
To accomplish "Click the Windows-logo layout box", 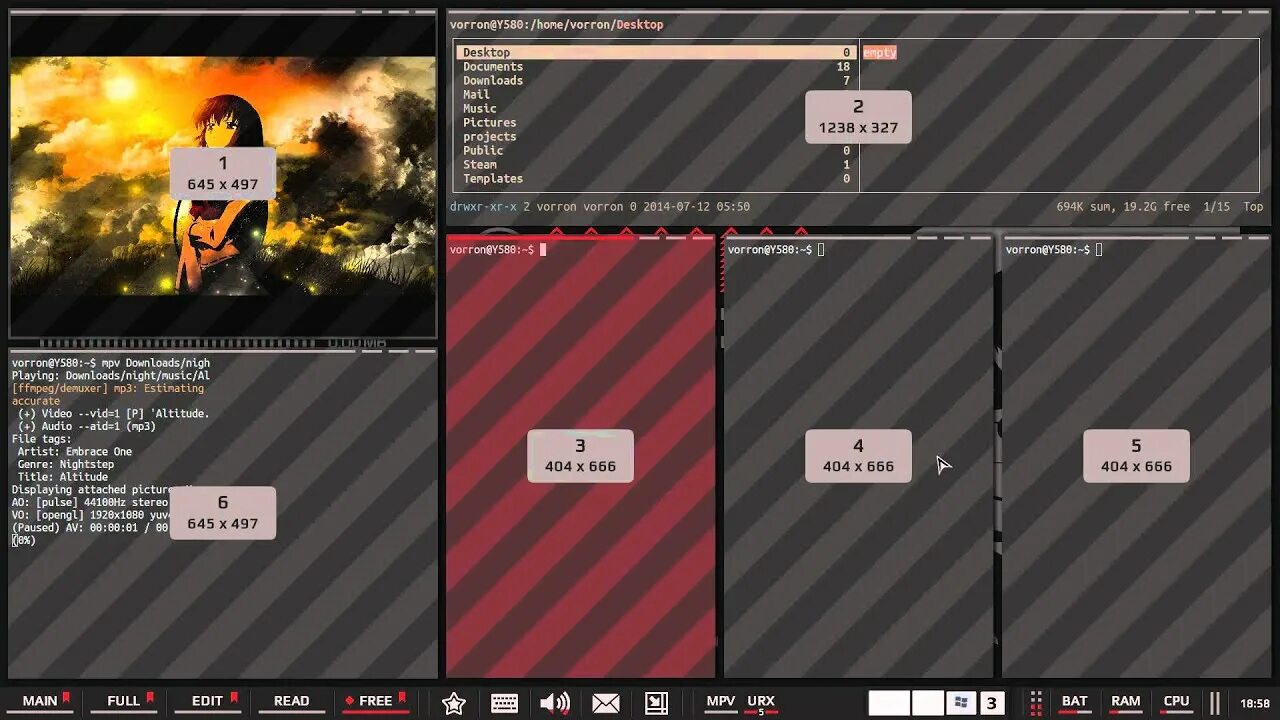I will 961,702.
